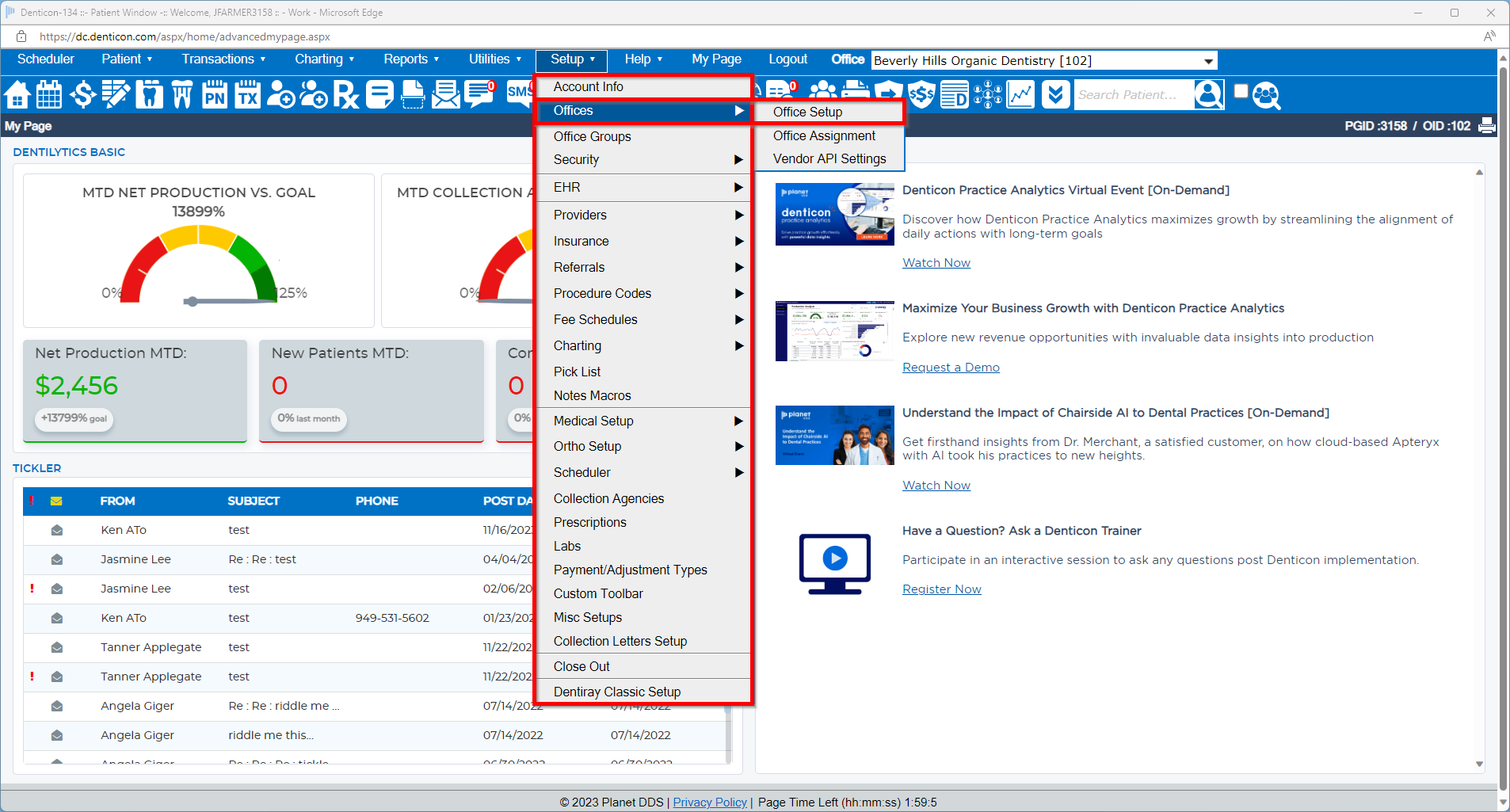This screenshot has height=812, width=1510.
Task: Click the Search Patient input field
Action: coord(1134,95)
